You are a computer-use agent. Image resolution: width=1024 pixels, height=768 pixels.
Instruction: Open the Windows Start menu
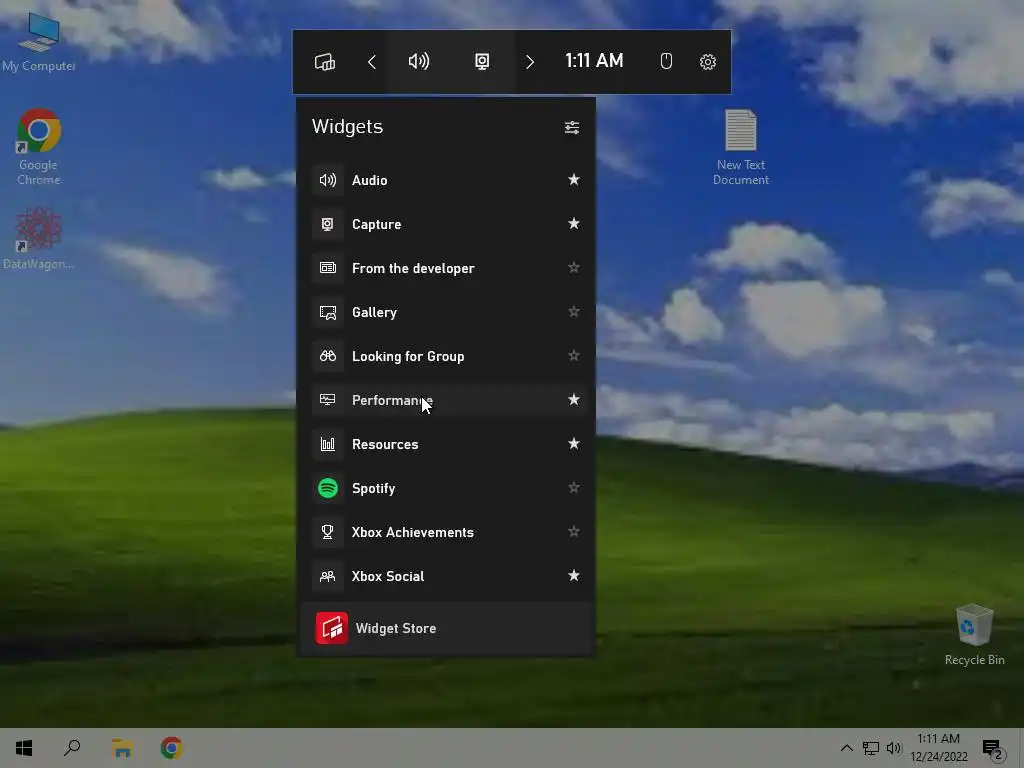tap(24, 748)
